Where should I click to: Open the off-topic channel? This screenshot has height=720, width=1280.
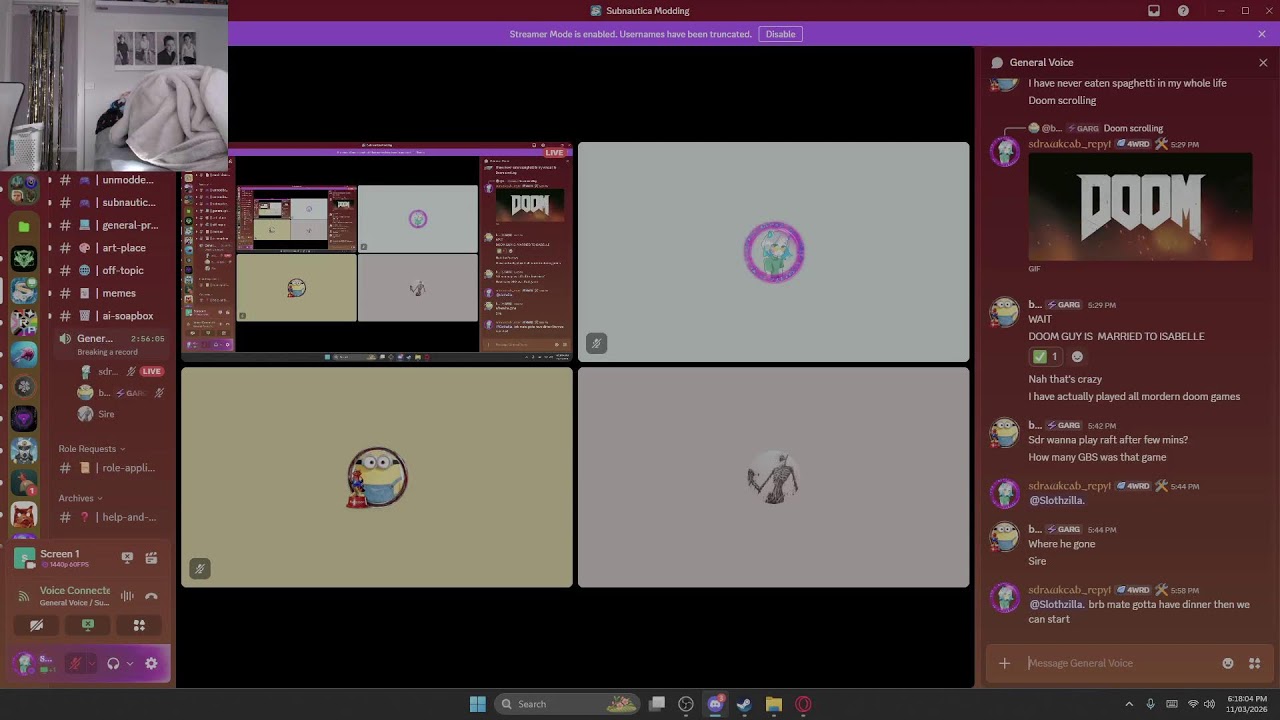pyautogui.click(x=109, y=270)
